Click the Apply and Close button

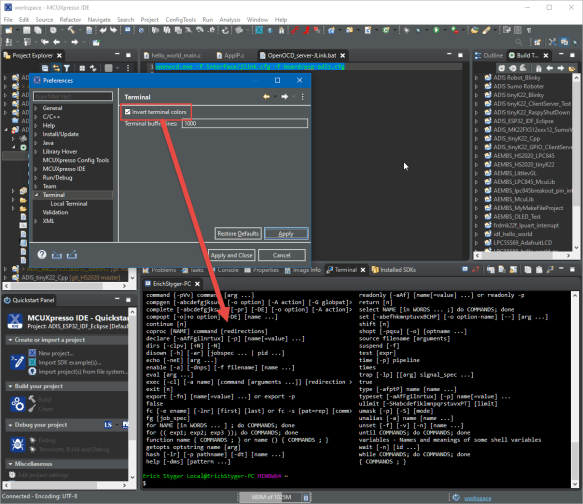pos(231,255)
